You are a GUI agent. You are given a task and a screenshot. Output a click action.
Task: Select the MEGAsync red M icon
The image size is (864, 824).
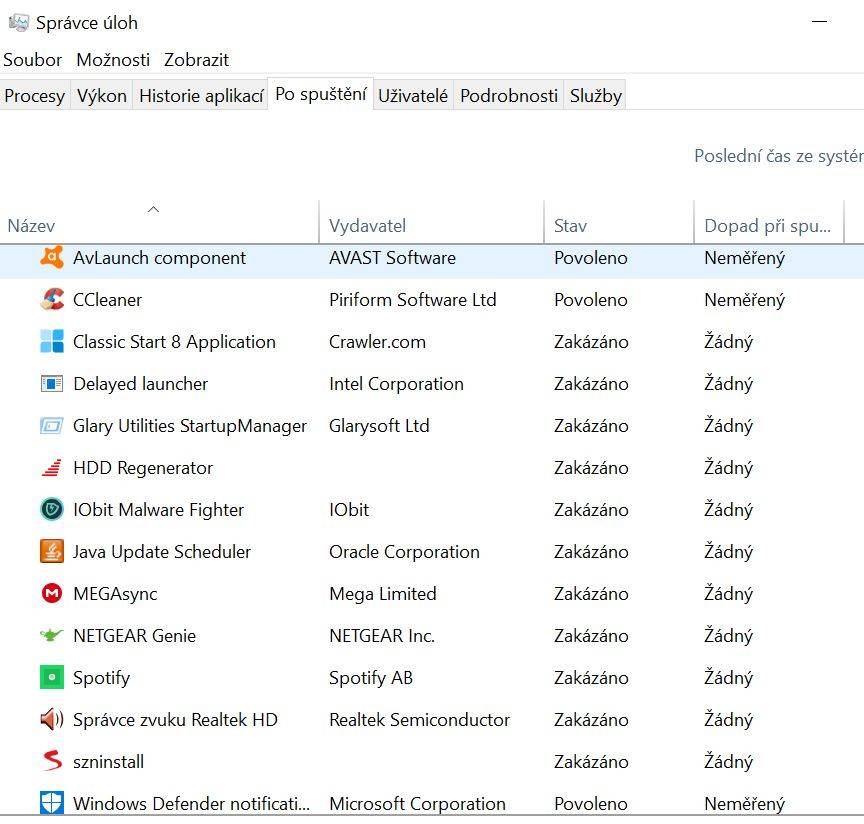pyautogui.click(x=52, y=593)
